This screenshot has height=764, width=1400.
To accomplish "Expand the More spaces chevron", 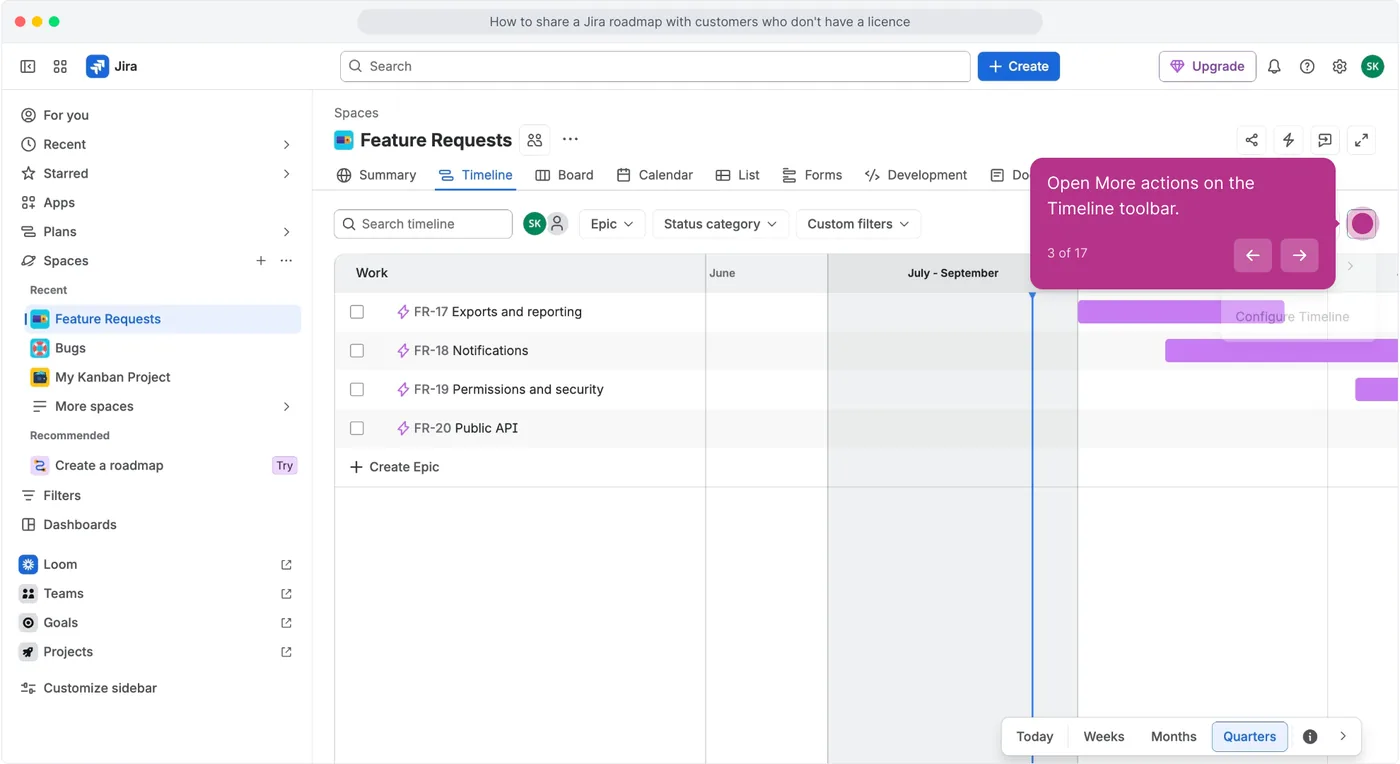I will (x=286, y=407).
